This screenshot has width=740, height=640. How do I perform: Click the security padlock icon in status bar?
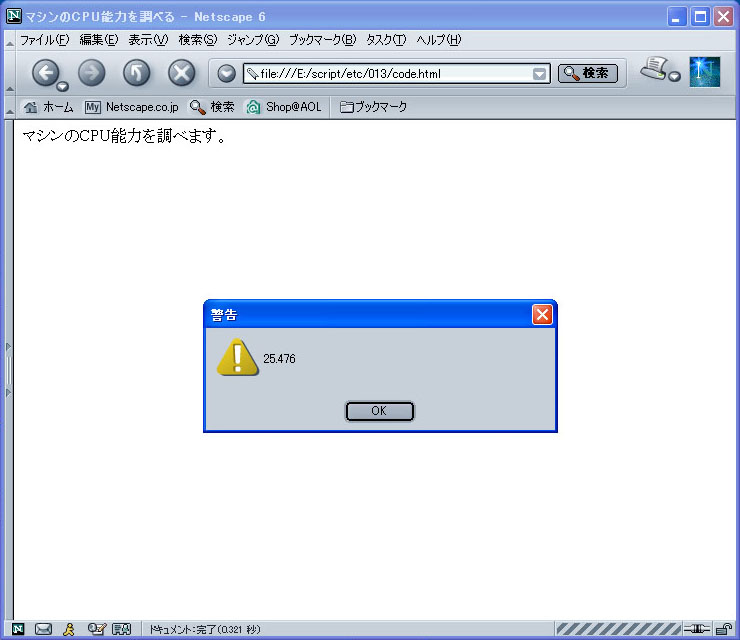tap(723, 629)
